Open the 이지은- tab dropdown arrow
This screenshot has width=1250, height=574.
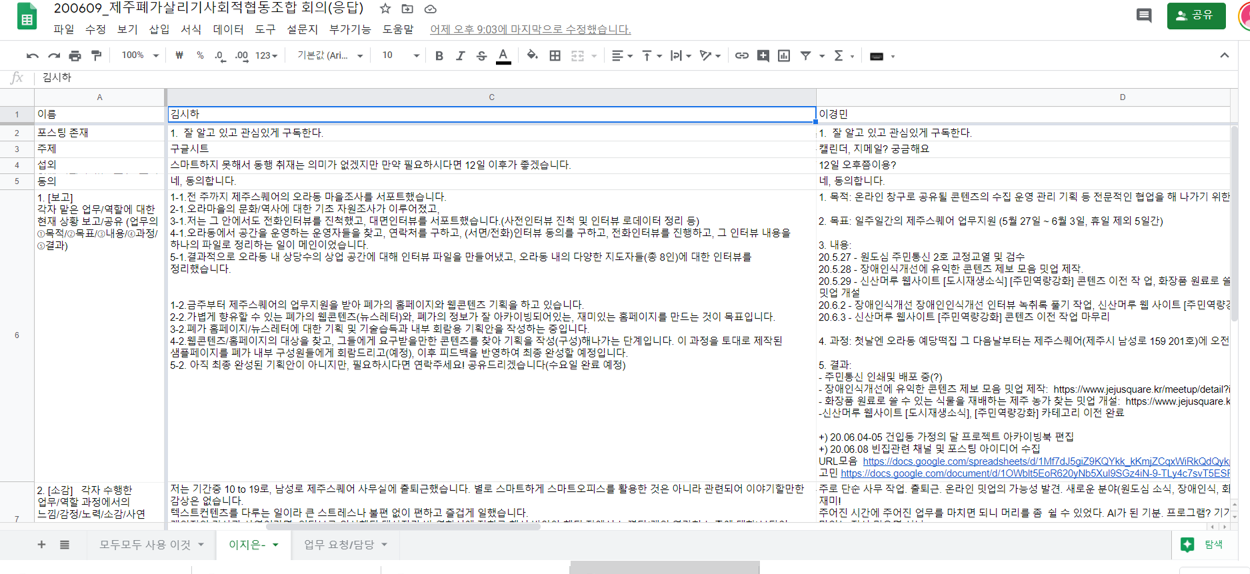[276, 545]
